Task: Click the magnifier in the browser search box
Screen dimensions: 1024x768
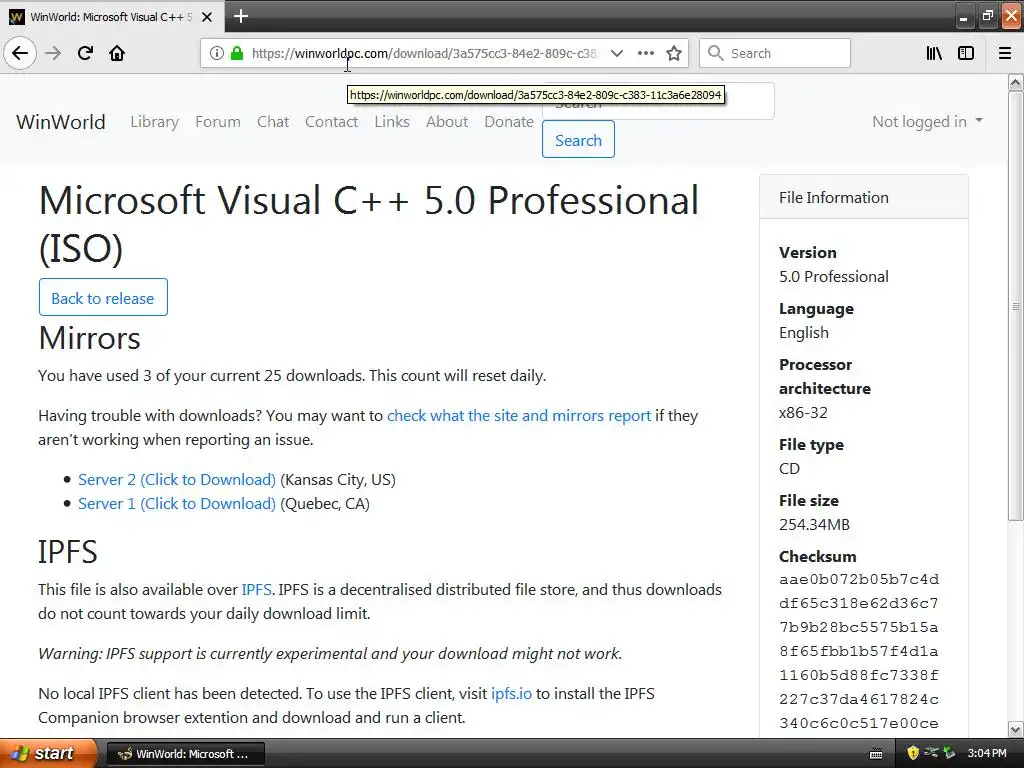Action: click(716, 53)
